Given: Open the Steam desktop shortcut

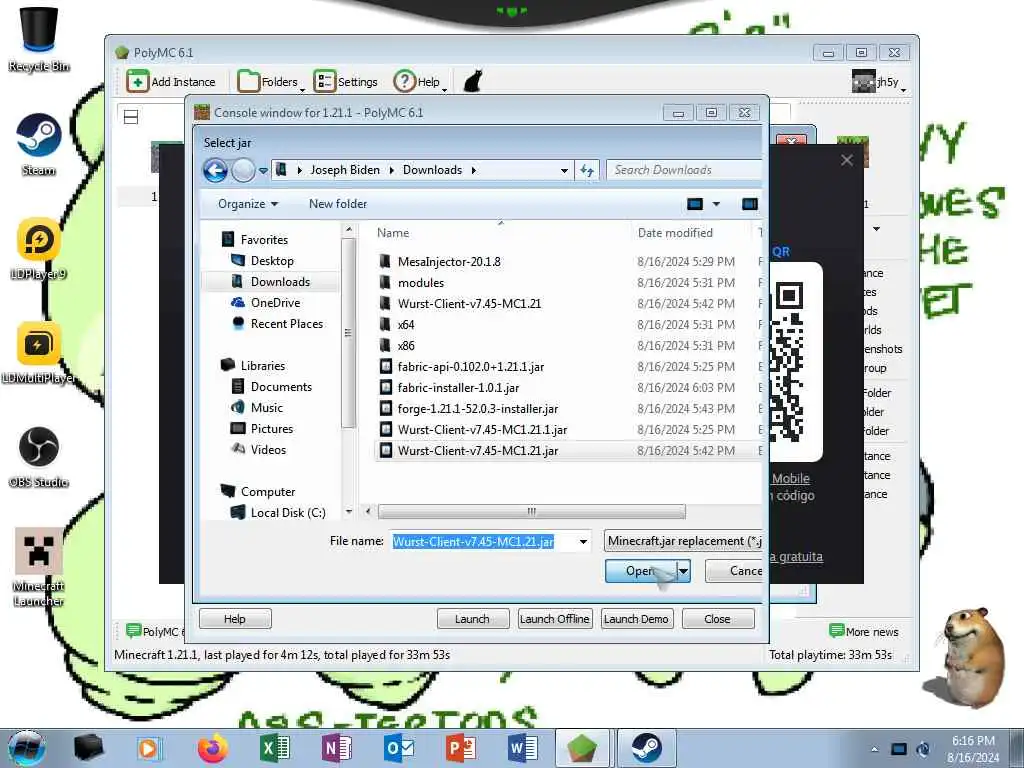Looking at the screenshot, I should tap(39, 145).
